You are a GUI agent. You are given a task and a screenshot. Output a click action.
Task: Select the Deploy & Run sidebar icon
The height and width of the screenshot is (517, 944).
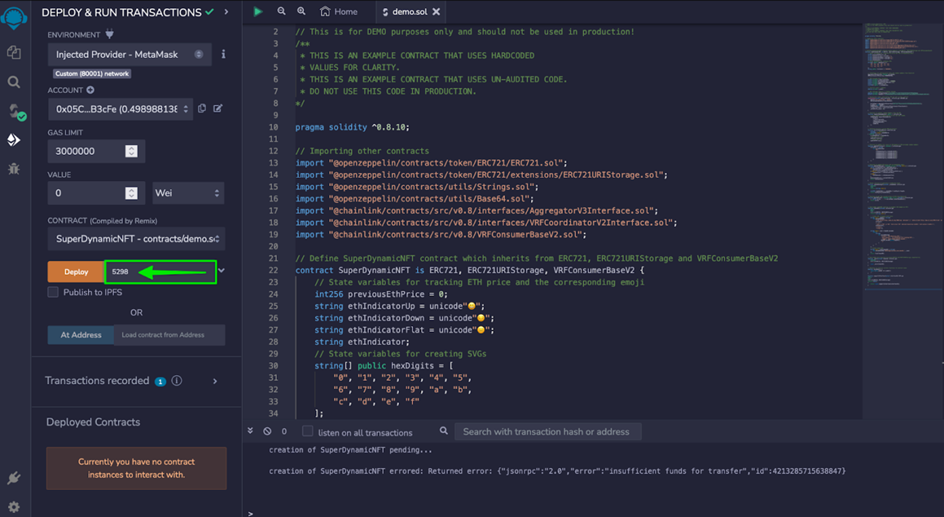(x=14, y=140)
